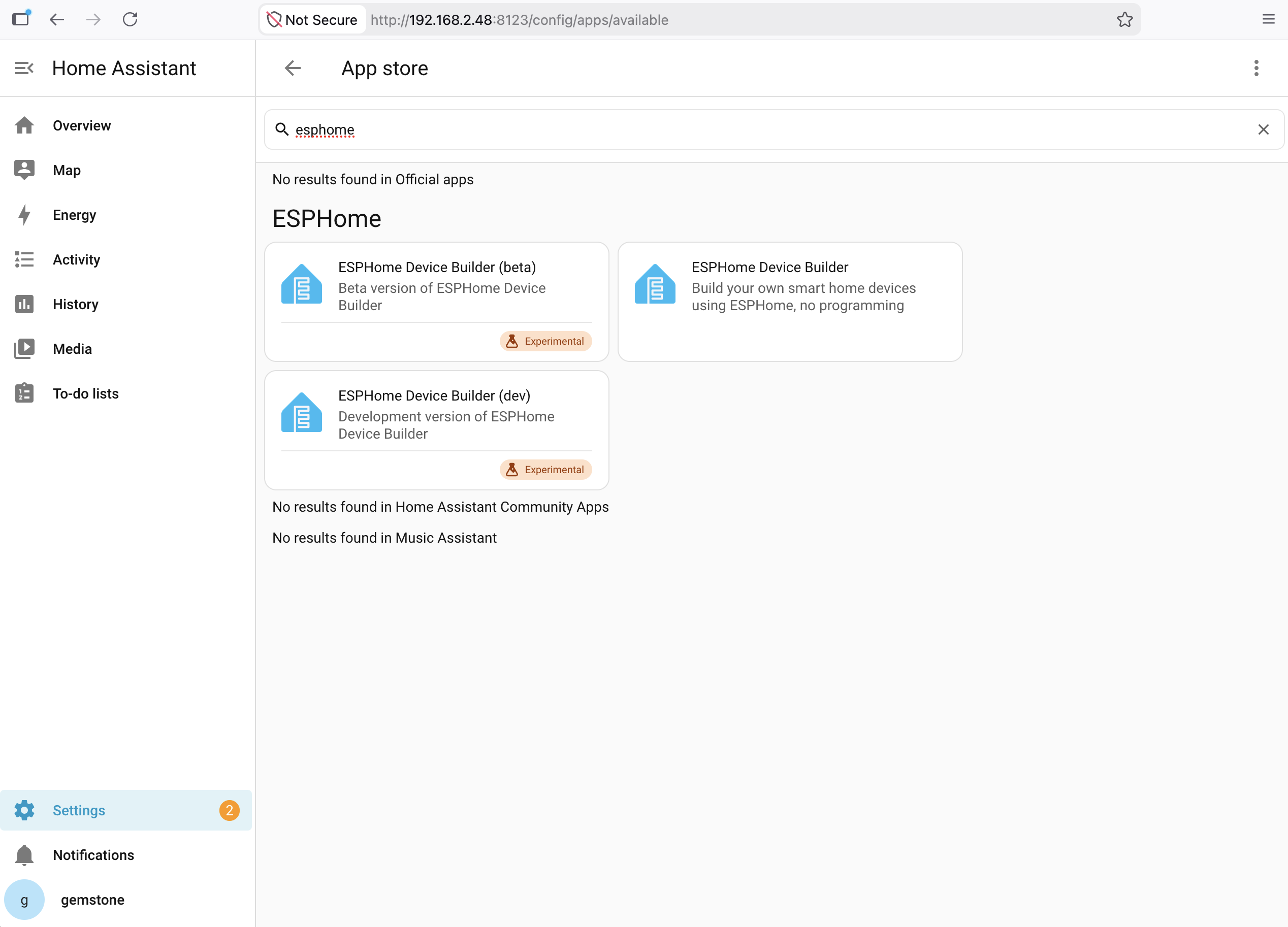1288x927 pixels.
Task: Clear the esphome search text
Action: point(1263,129)
